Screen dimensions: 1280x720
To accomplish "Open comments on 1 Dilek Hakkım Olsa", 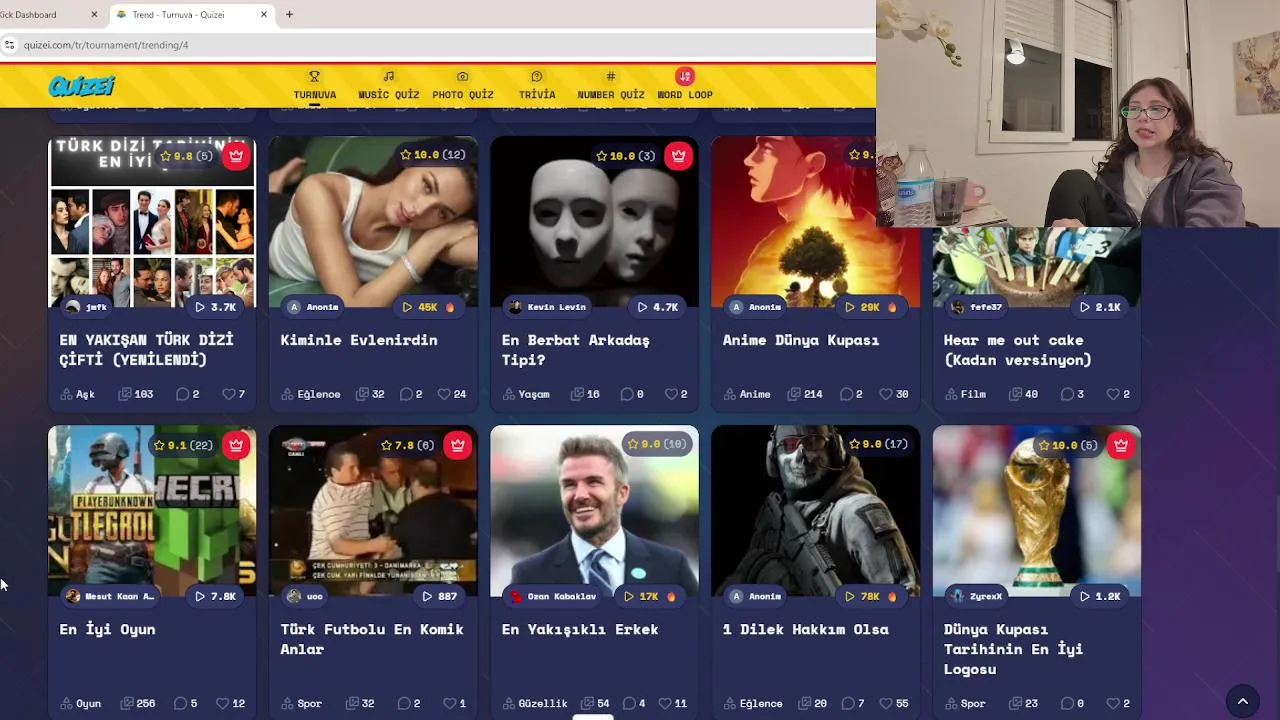I will (x=852, y=703).
